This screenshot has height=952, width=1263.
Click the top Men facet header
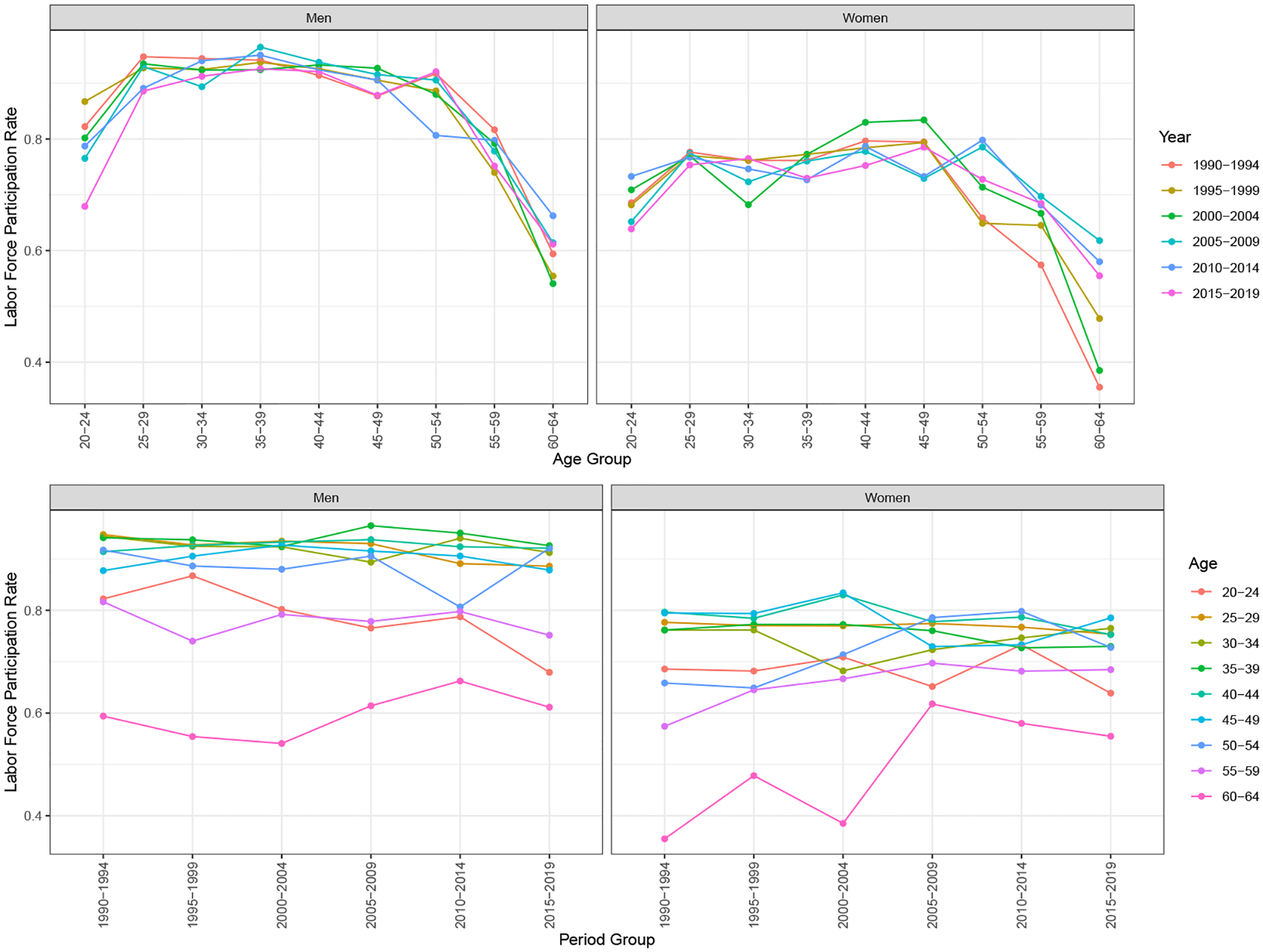318,18
